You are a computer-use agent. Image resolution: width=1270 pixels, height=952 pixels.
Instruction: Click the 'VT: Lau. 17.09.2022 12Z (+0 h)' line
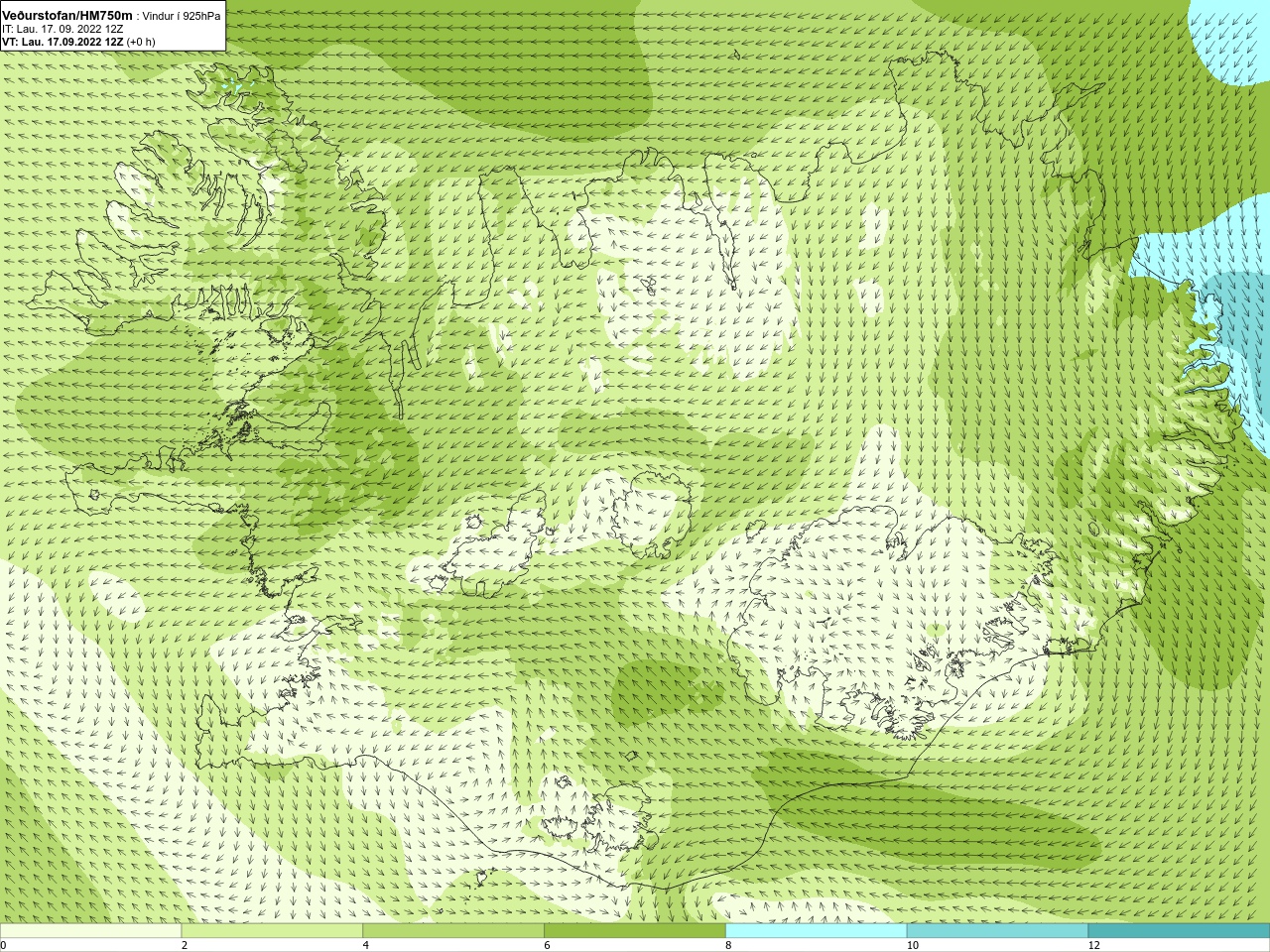click(x=78, y=42)
